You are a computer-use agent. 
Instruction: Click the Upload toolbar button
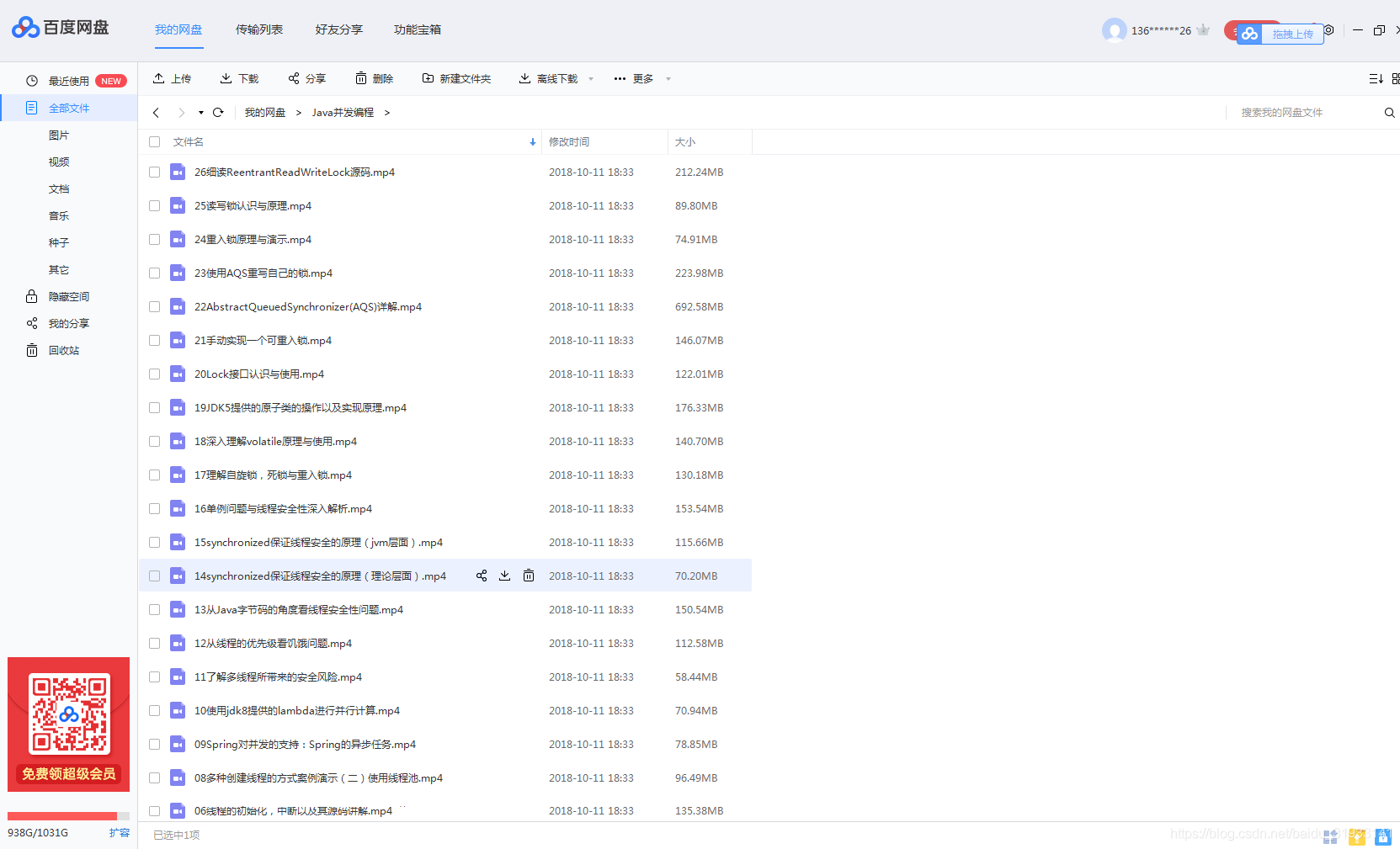(172, 78)
